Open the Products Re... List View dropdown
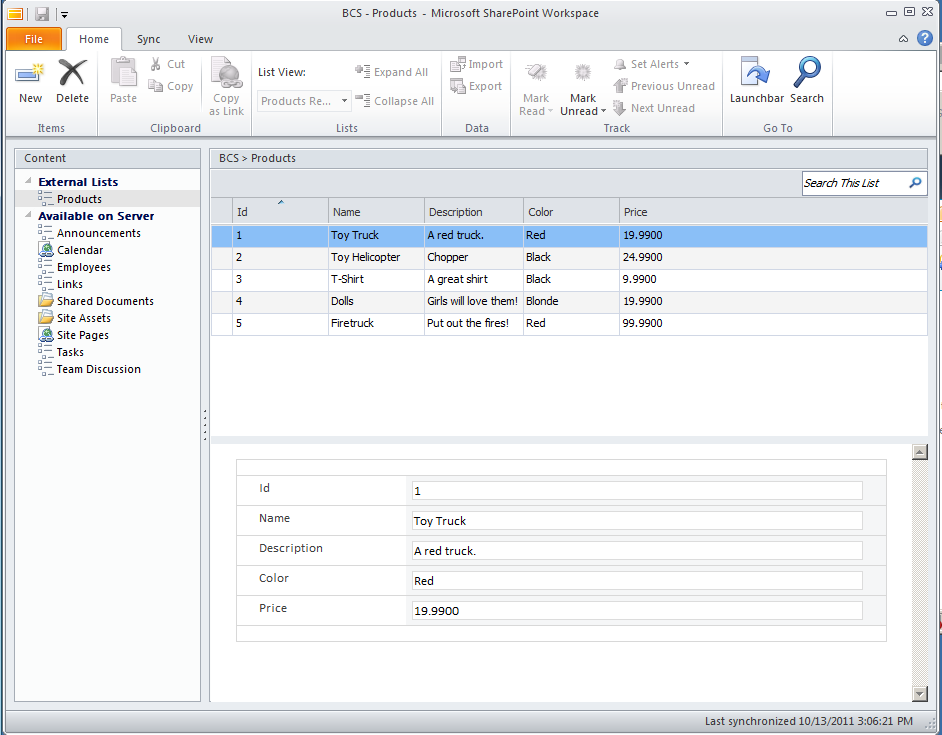Screen dimensions: 942x735 tap(344, 101)
